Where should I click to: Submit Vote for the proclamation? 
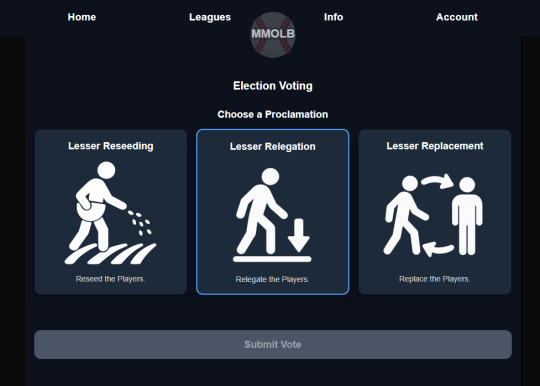coord(273,344)
